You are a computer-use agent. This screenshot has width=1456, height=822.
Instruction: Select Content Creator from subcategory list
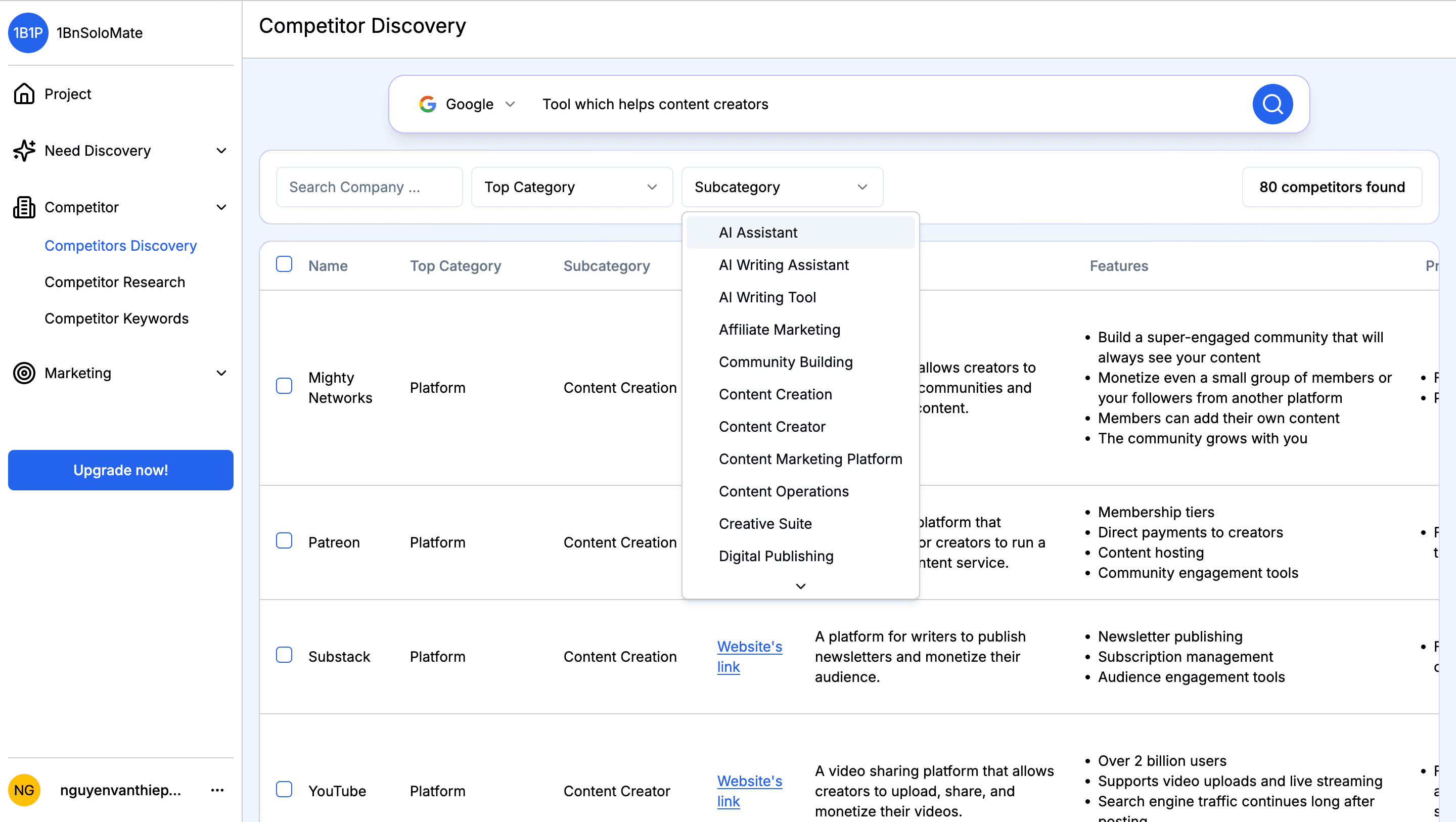tap(772, 426)
